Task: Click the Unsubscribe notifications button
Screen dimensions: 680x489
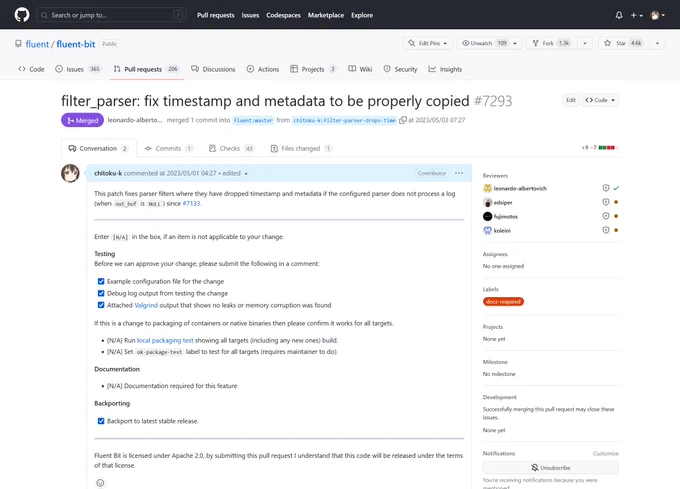Action: click(551, 468)
